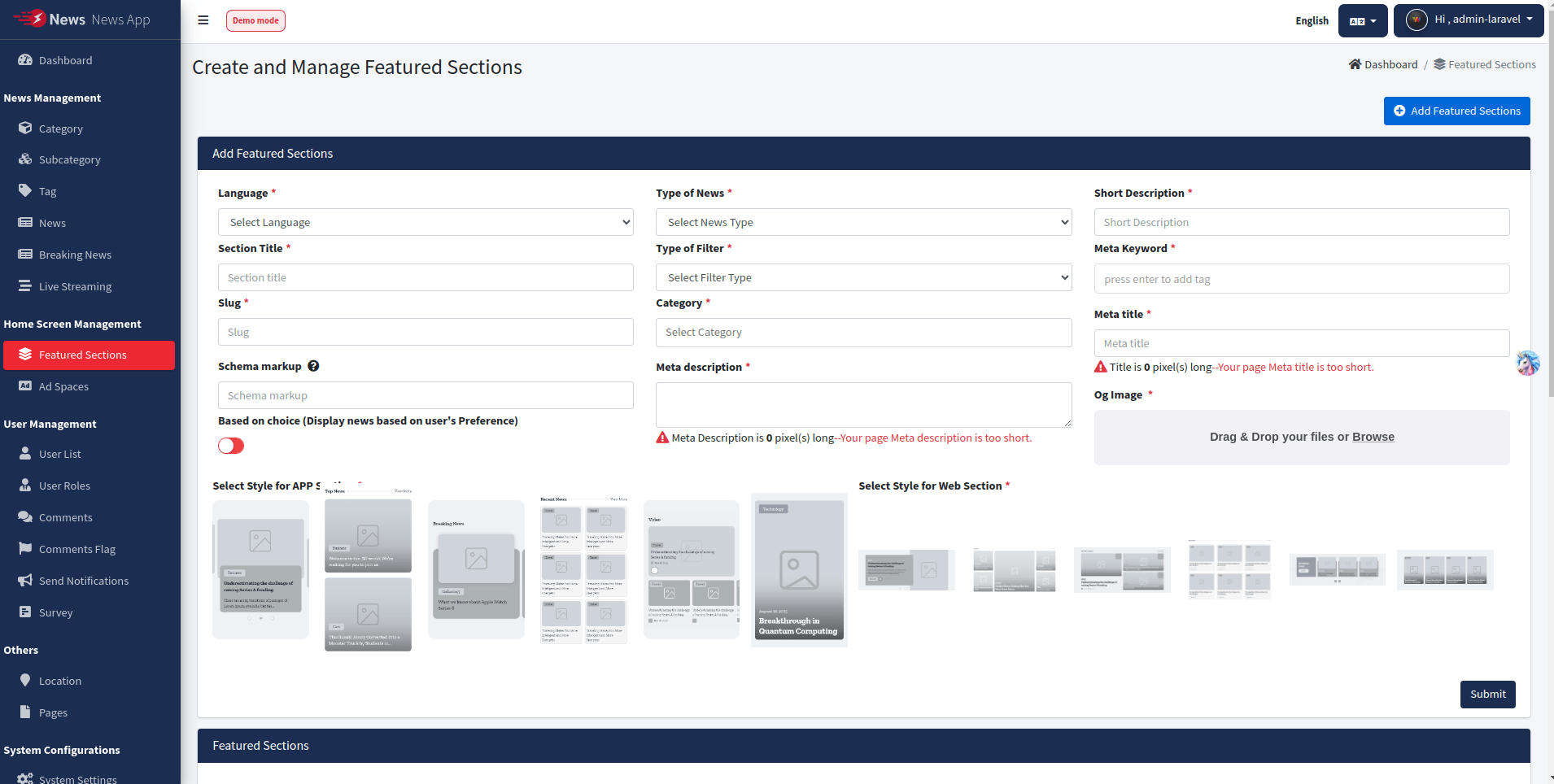The width and height of the screenshot is (1554, 784).
Task: Click the Add Featured Sections button
Action: (x=1456, y=111)
